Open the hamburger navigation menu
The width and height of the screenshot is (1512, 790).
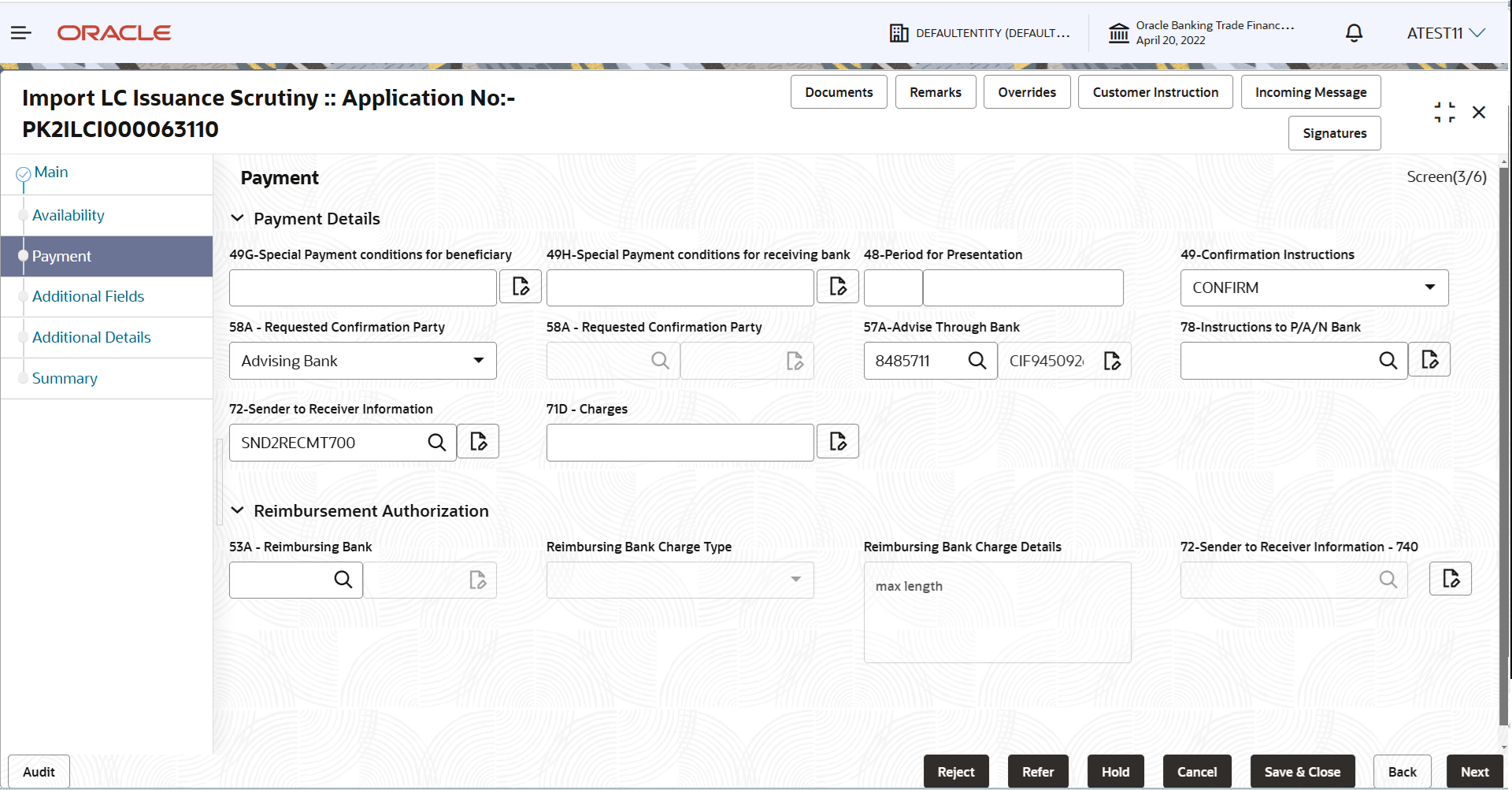click(x=21, y=33)
